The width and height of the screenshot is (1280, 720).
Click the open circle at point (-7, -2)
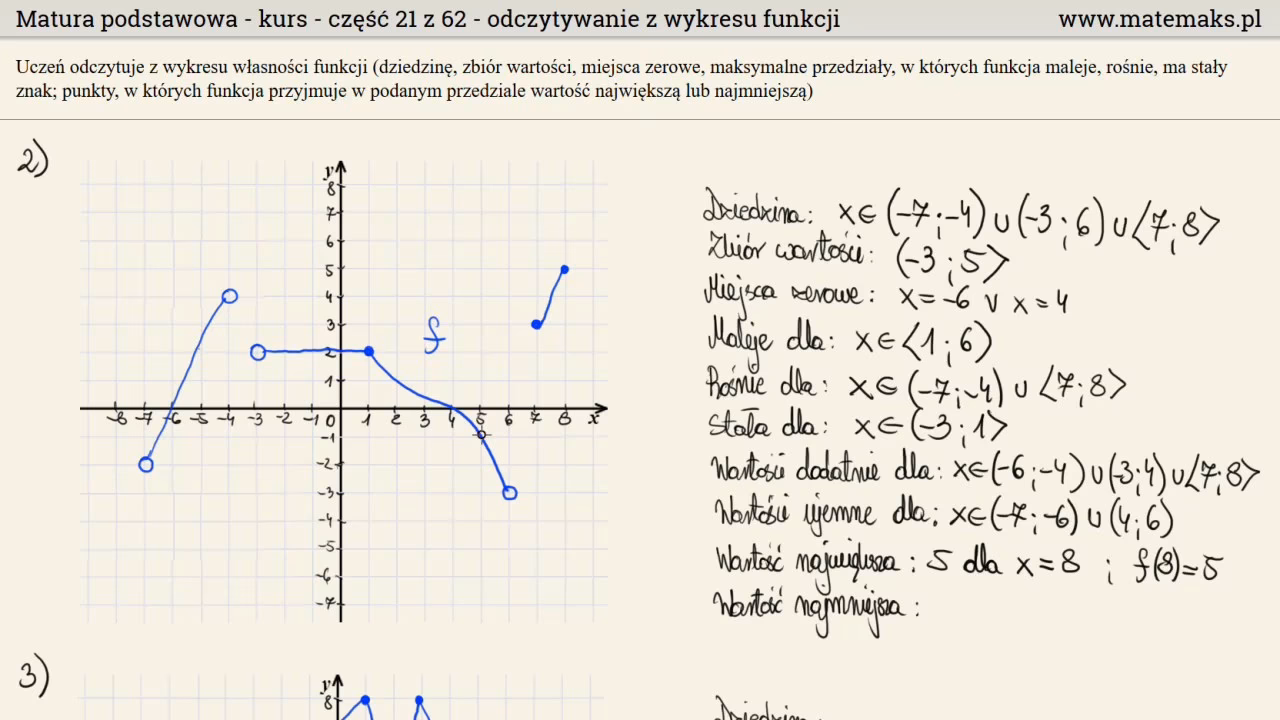[146, 464]
